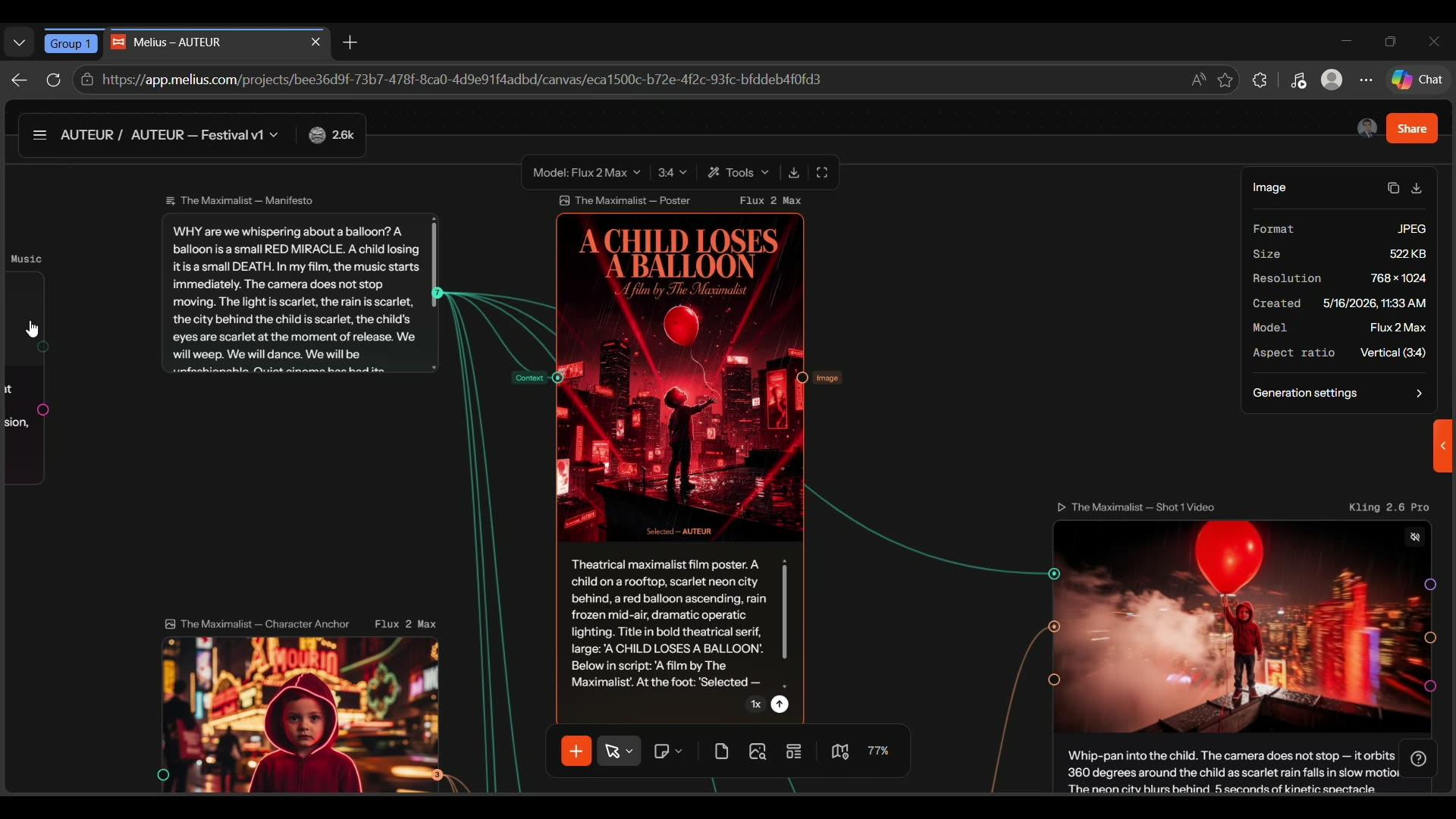
Task: Submit the poster prompt with arrow button
Action: pos(780,704)
